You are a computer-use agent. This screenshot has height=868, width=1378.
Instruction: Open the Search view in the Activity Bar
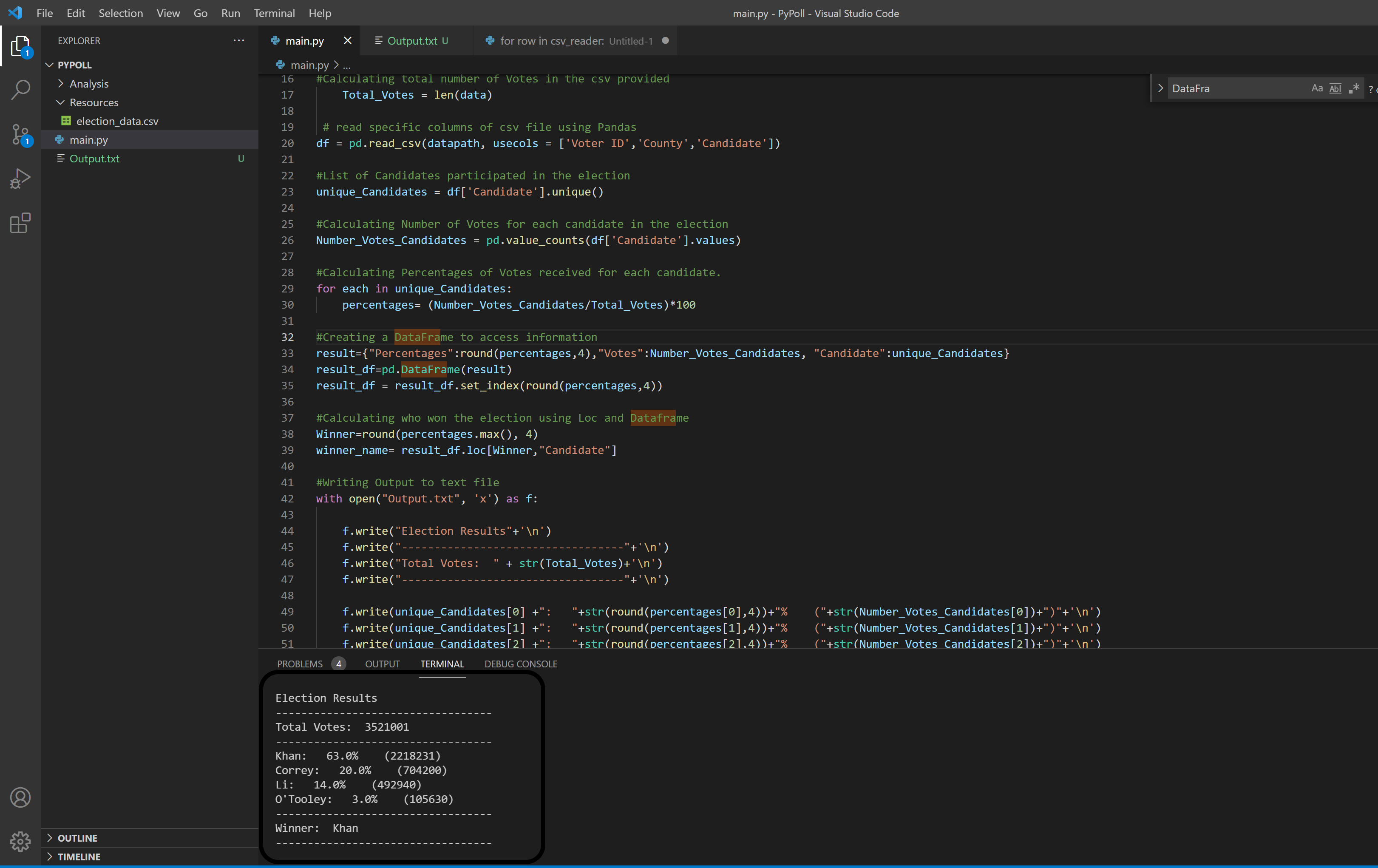(20, 90)
